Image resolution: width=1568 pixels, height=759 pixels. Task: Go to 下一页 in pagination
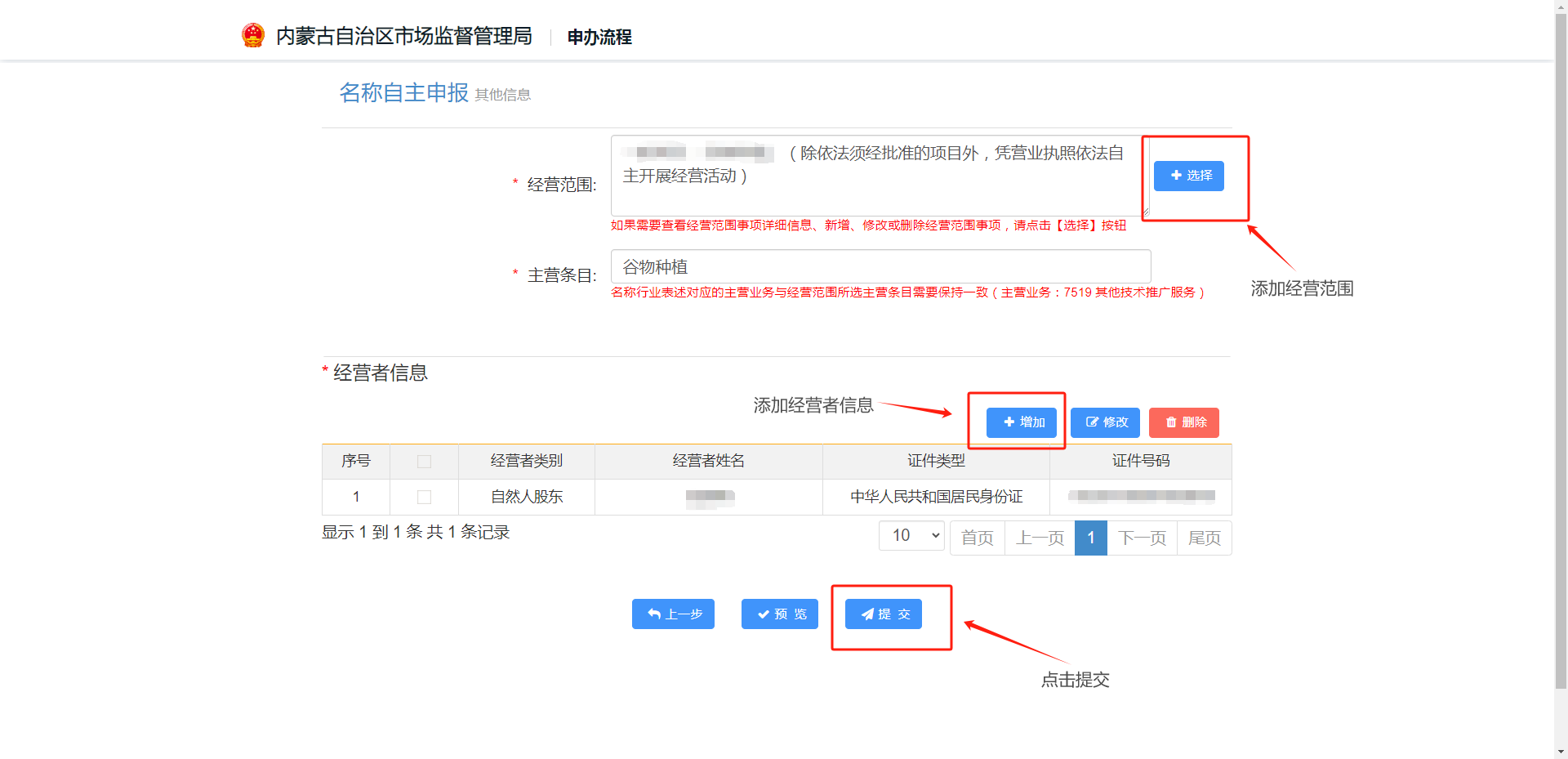coord(1142,538)
